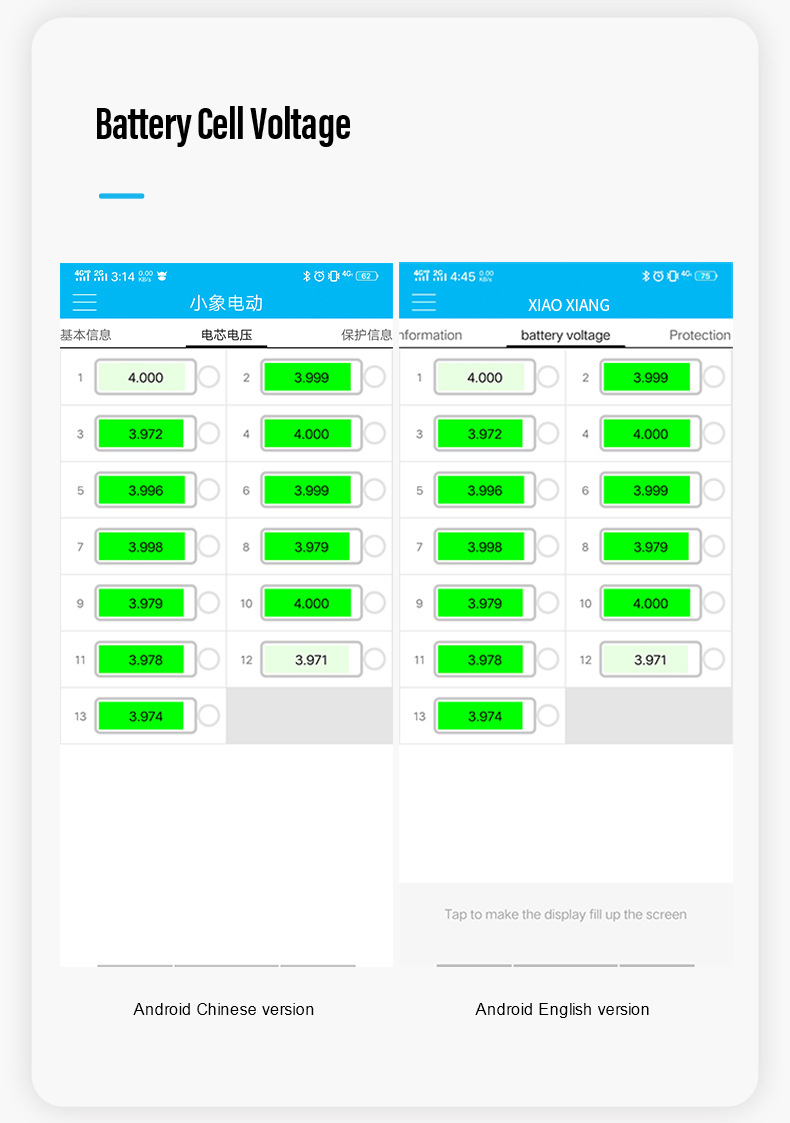Open hamburger menu beside XIAO XIANG title
The width and height of the screenshot is (790, 1123).
[424, 303]
